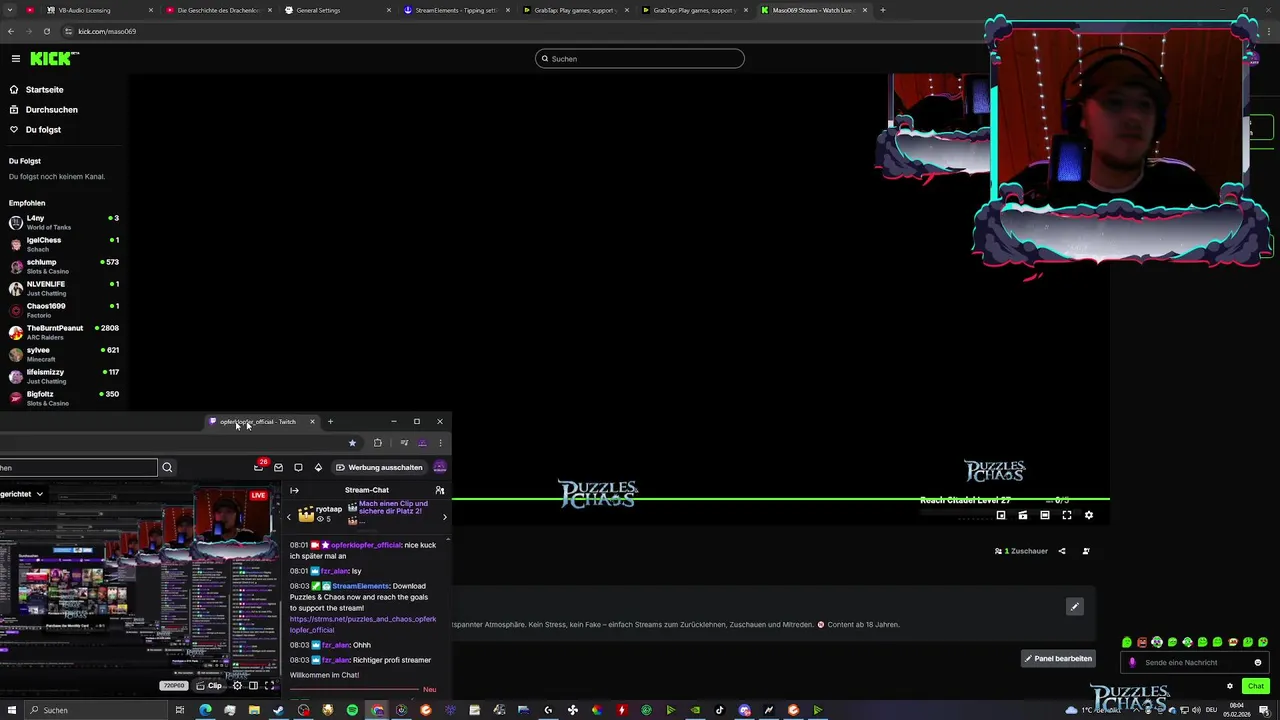Image resolution: width=1280 pixels, height=720 pixels.
Task: Open Spotify from the taskbar
Action: click(352, 710)
